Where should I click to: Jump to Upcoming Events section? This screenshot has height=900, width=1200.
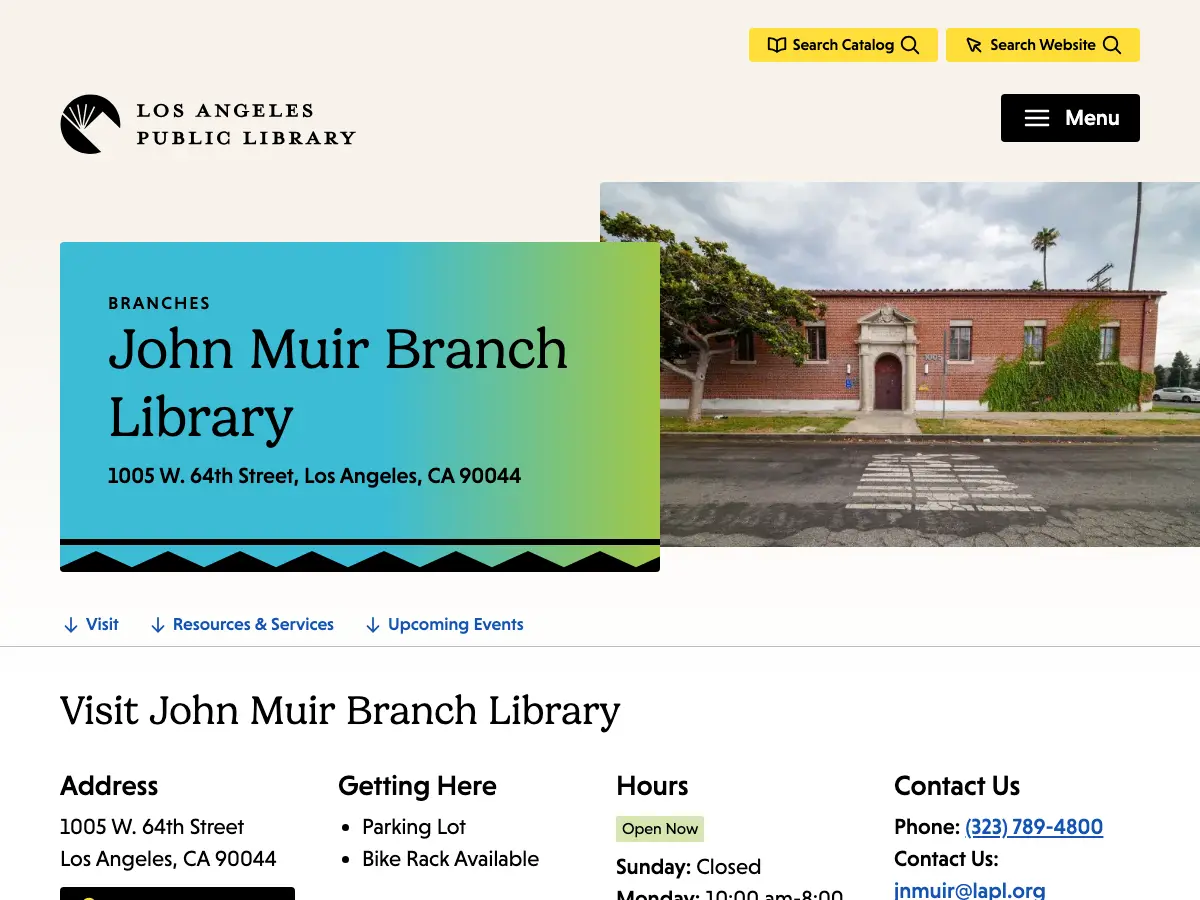(x=444, y=624)
